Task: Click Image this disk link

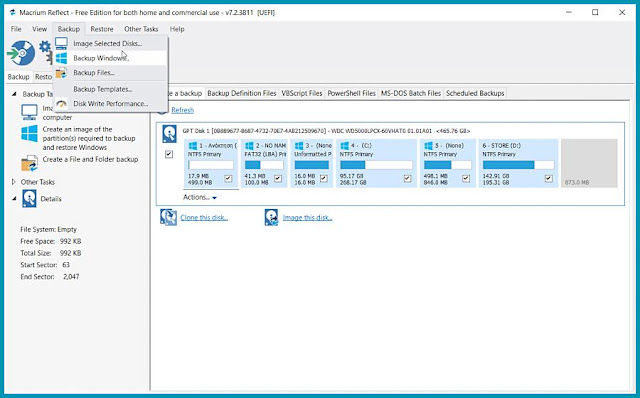Action: pyautogui.click(x=307, y=218)
